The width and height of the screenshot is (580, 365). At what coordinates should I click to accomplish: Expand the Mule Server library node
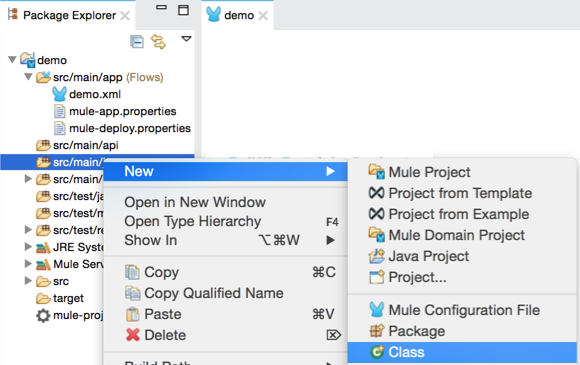click(x=28, y=264)
